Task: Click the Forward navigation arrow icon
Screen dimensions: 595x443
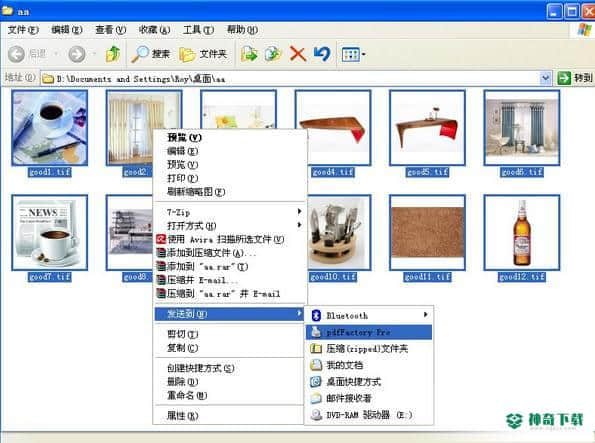Action: [x=77, y=54]
